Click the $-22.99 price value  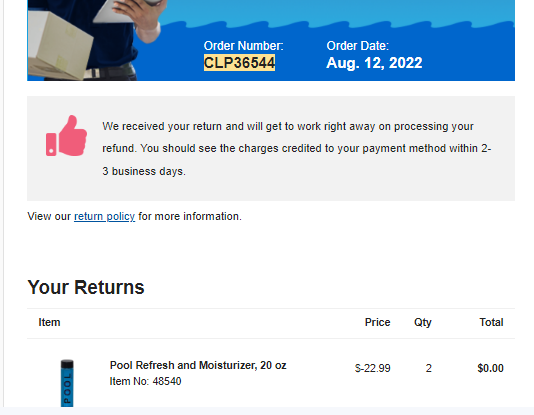tap(373, 368)
